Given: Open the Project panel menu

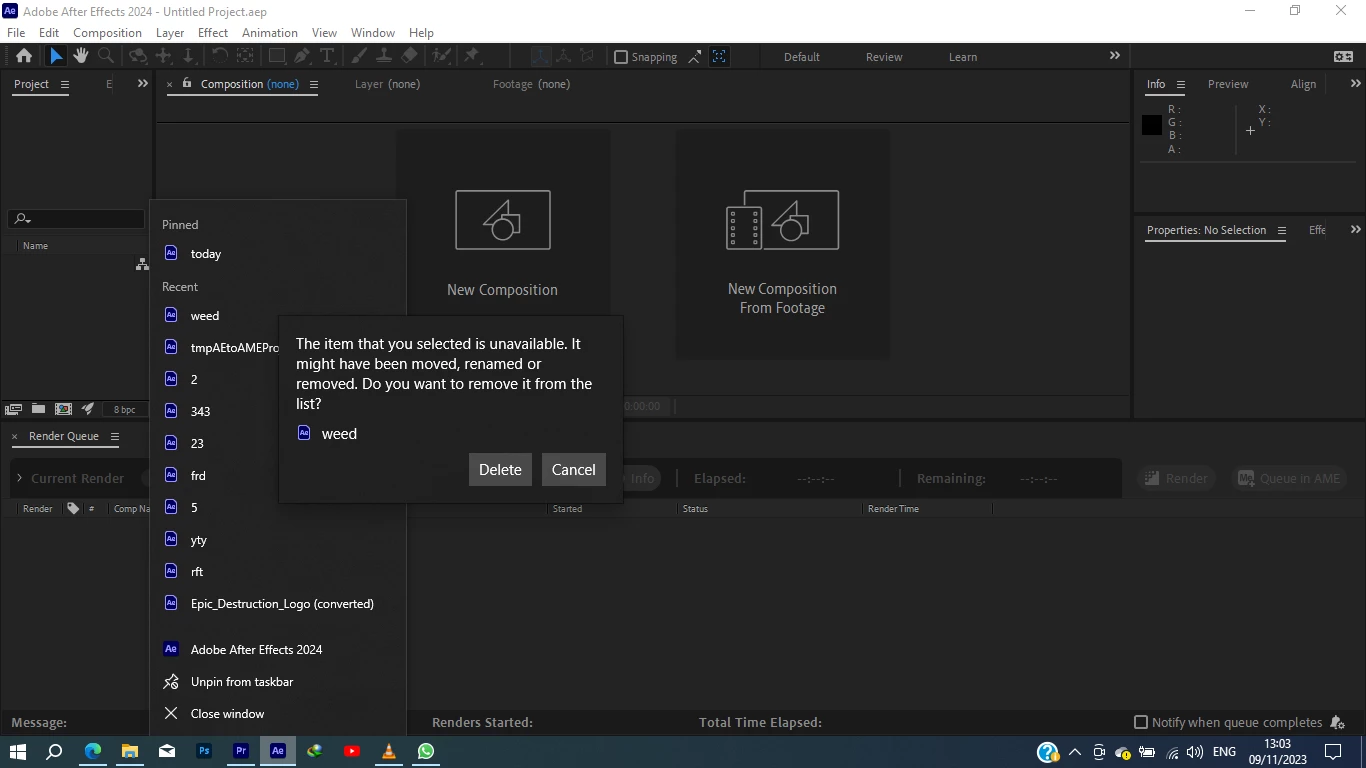Looking at the screenshot, I should pyautogui.click(x=65, y=85).
